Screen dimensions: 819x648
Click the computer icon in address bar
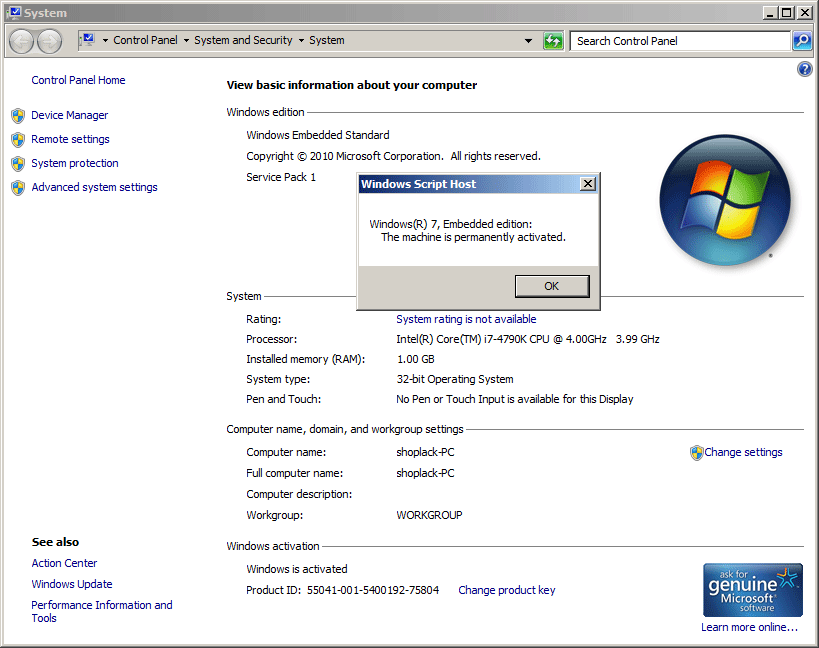pyautogui.click(x=89, y=40)
